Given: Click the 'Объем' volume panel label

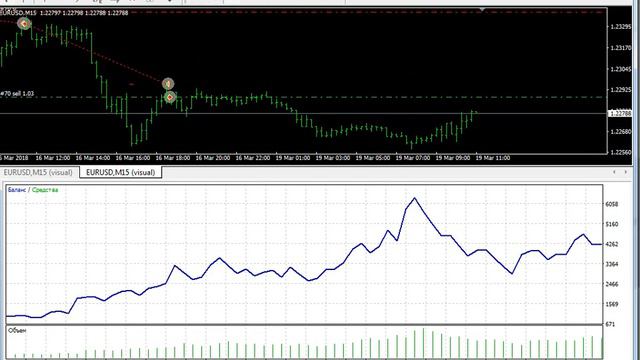Looking at the screenshot, I should [17, 331].
